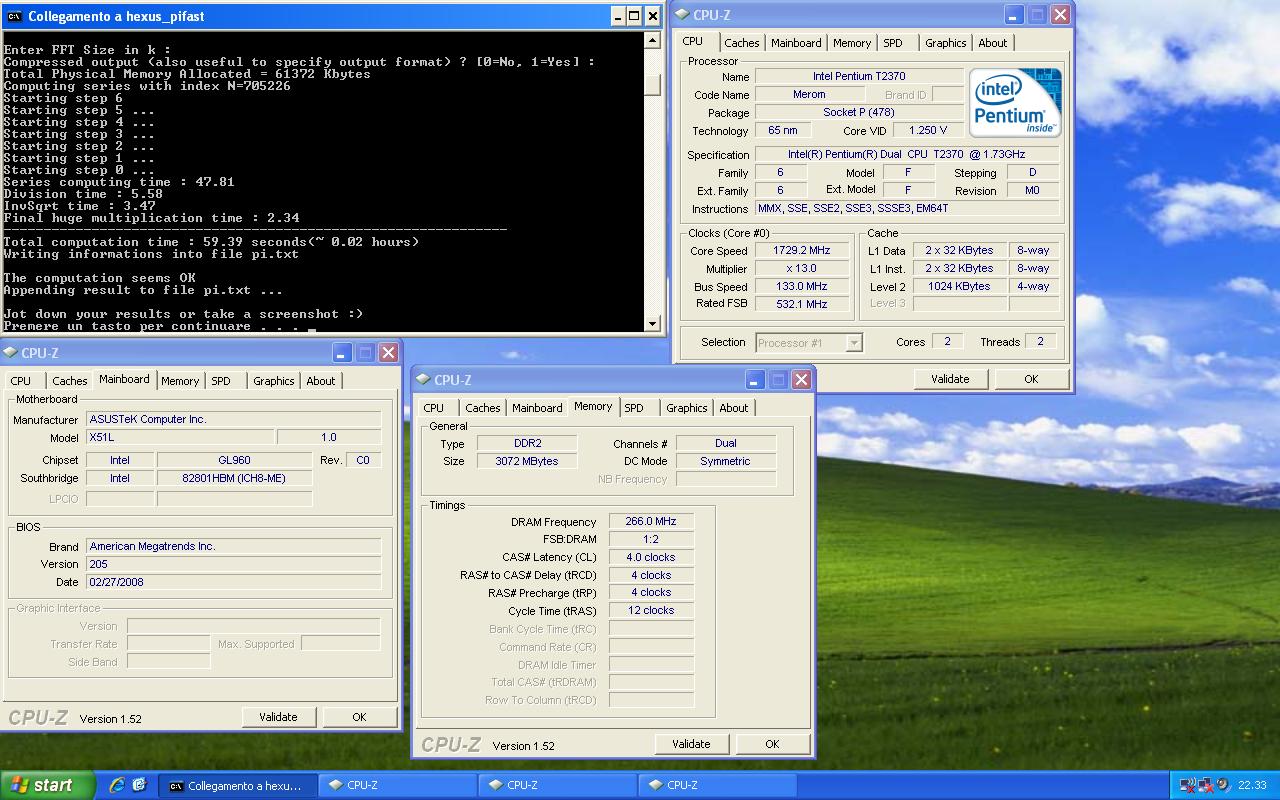Screen dimensions: 1280x800
Task: Click OK in the Mainboard window
Action: coord(359,717)
